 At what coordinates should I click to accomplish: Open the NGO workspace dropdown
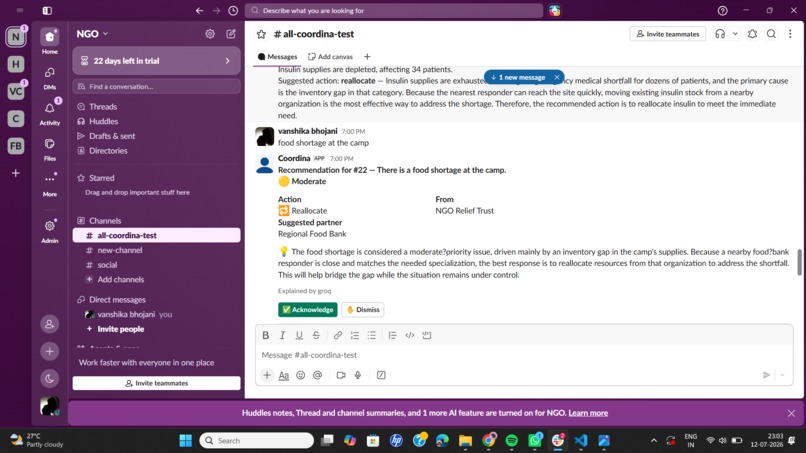93,34
